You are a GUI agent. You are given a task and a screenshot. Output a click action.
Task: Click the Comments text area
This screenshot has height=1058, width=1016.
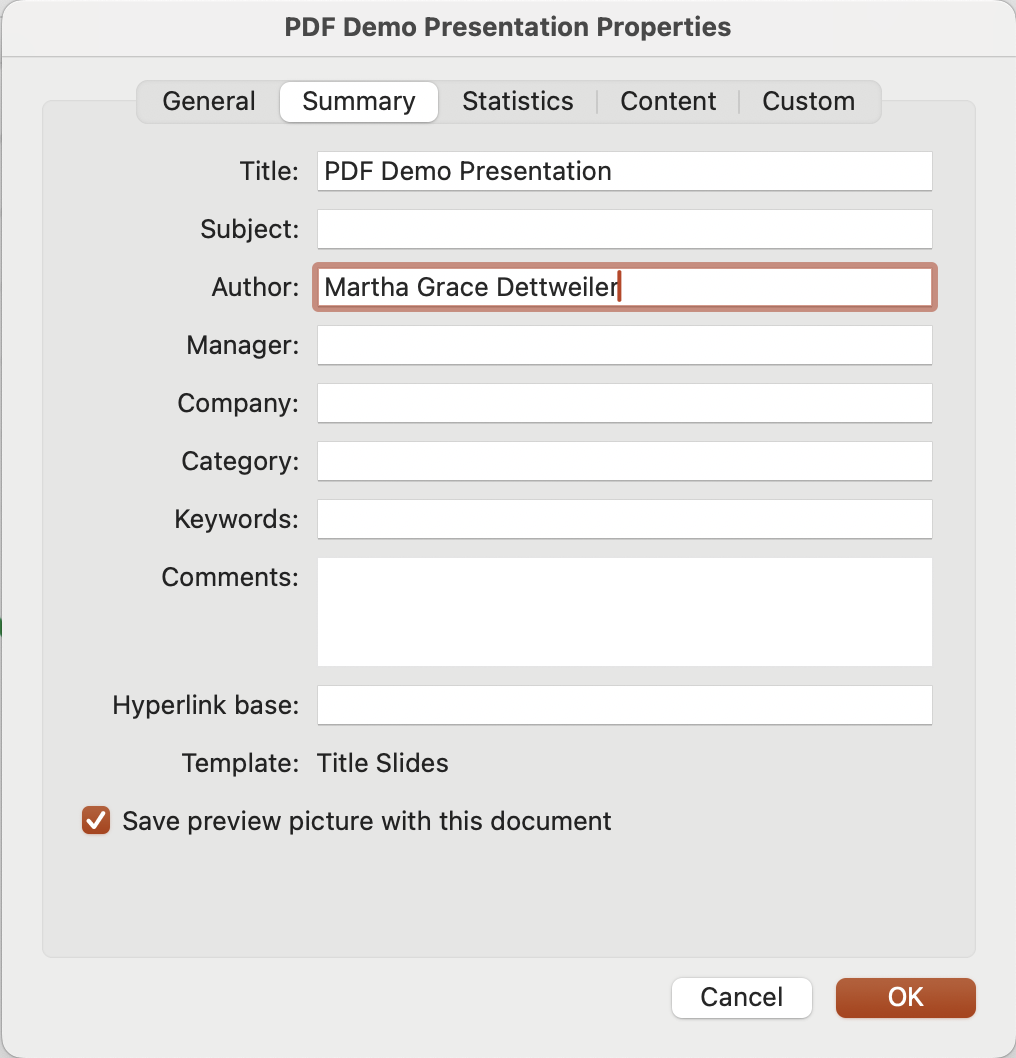(624, 611)
